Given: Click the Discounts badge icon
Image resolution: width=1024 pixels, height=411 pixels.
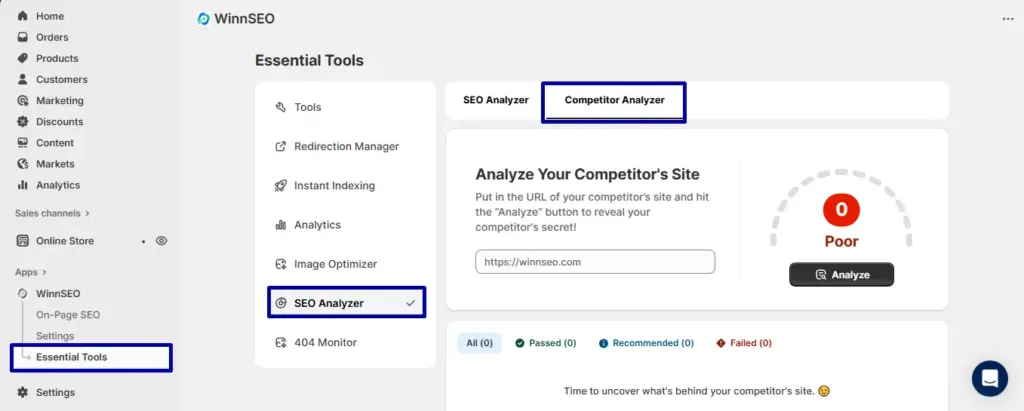Looking at the screenshot, I should point(23,122).
